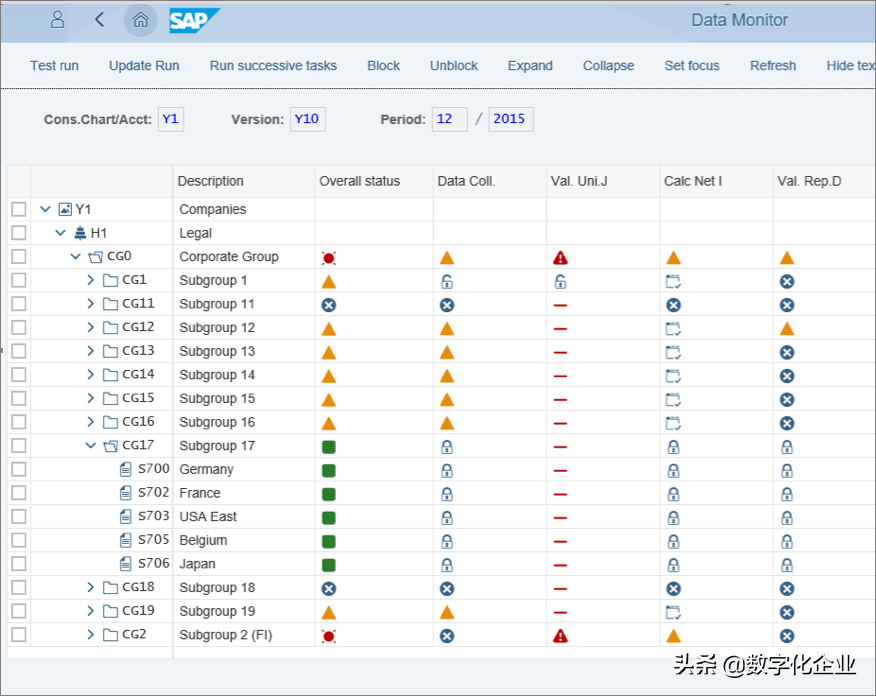The height and width of the screenshot is (696, 876).
Task: Tick the checkbox for row CG0
Action: [19, 257]
